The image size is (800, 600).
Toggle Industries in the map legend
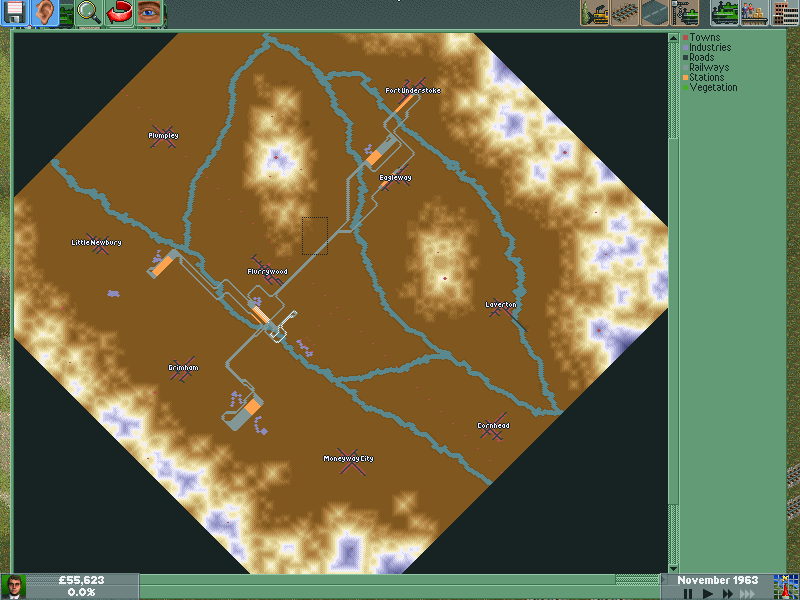click(707, 47)
